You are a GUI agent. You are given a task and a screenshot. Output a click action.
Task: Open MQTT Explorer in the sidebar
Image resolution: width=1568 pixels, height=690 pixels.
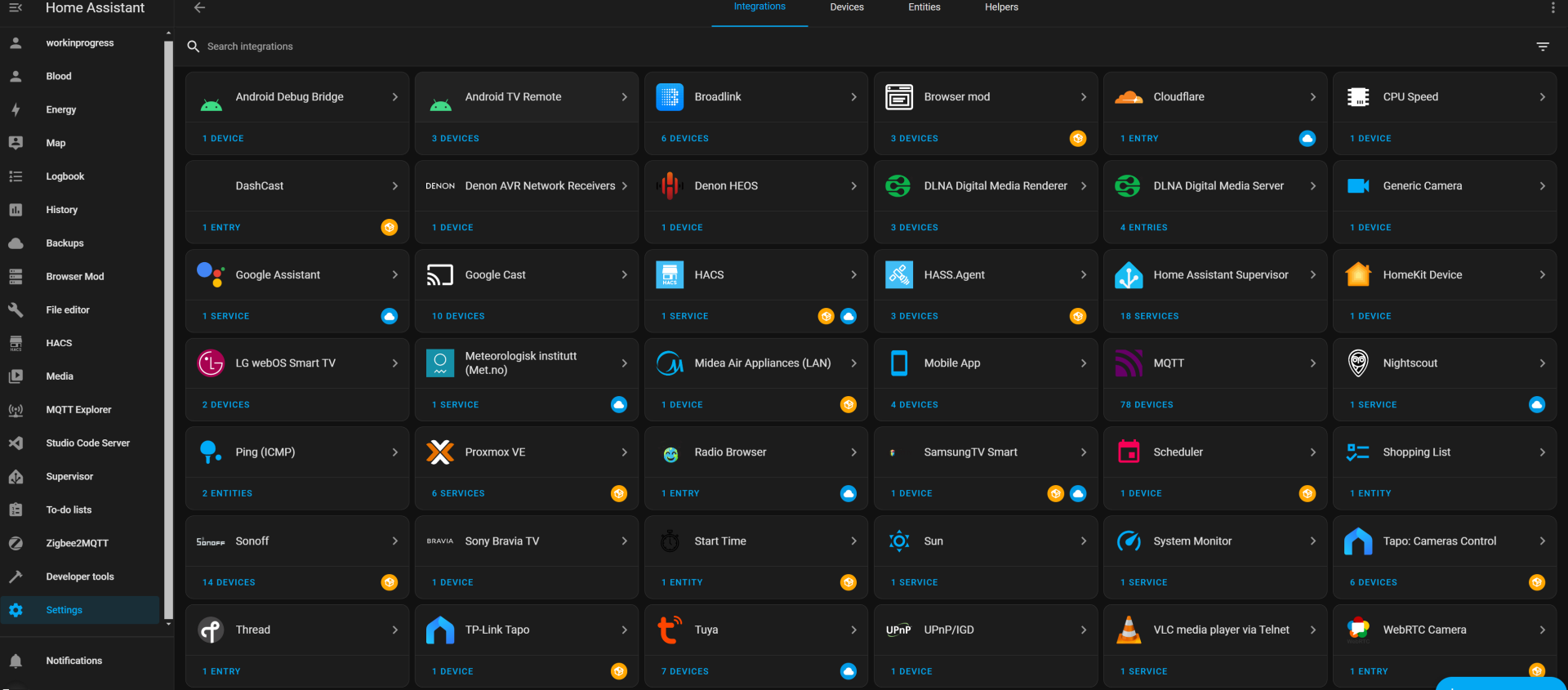click(x=80, y=410)
